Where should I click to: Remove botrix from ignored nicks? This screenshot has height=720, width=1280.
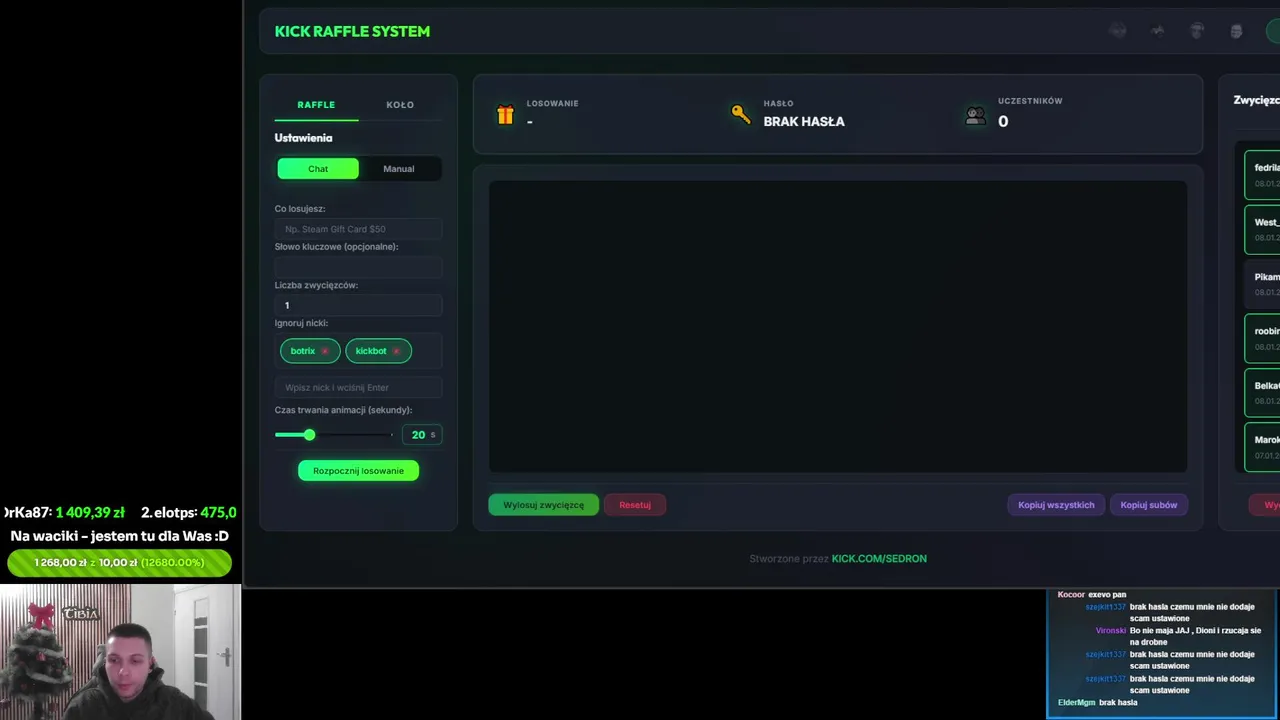point(325,351)
